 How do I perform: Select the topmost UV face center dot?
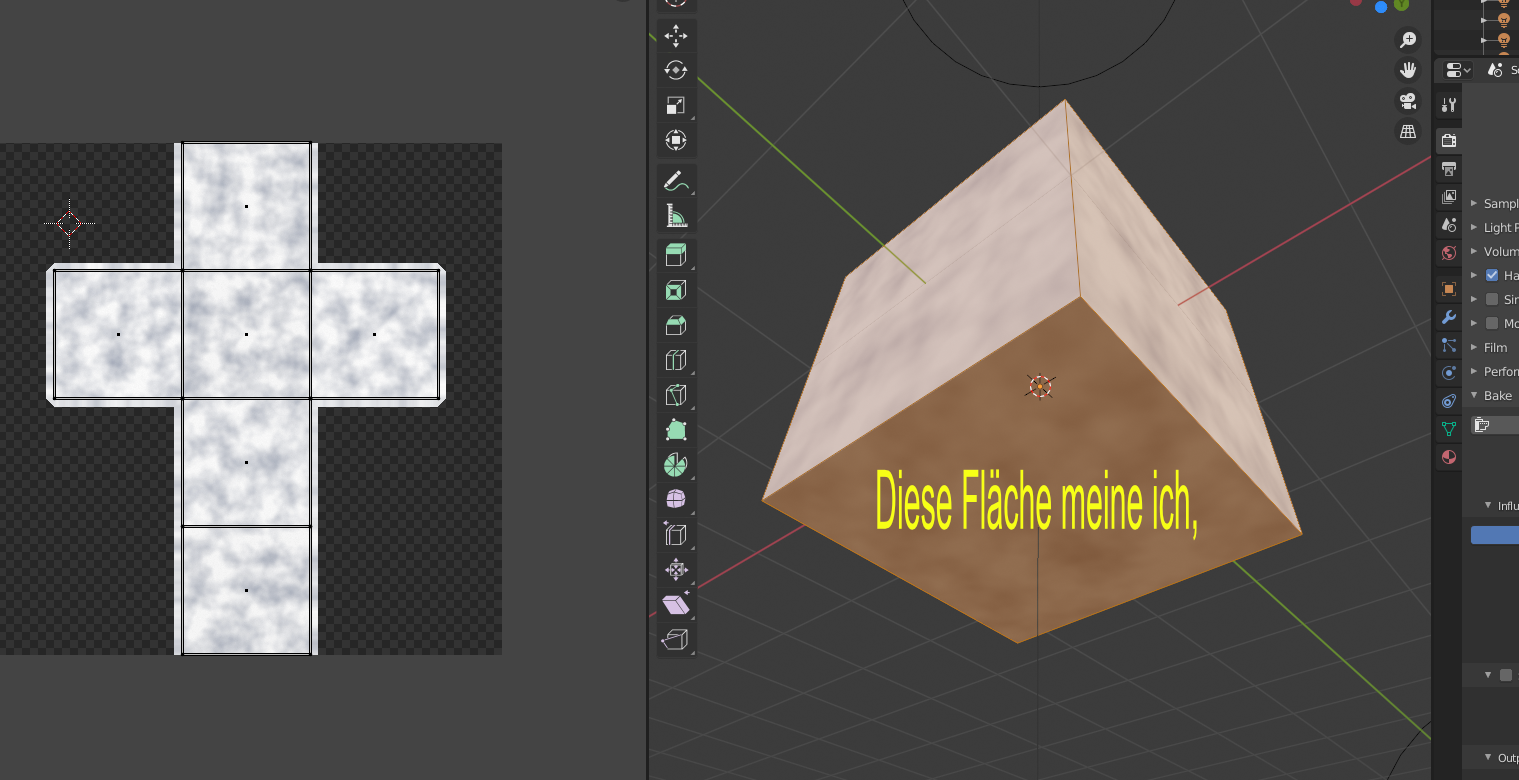click(246, 206)
